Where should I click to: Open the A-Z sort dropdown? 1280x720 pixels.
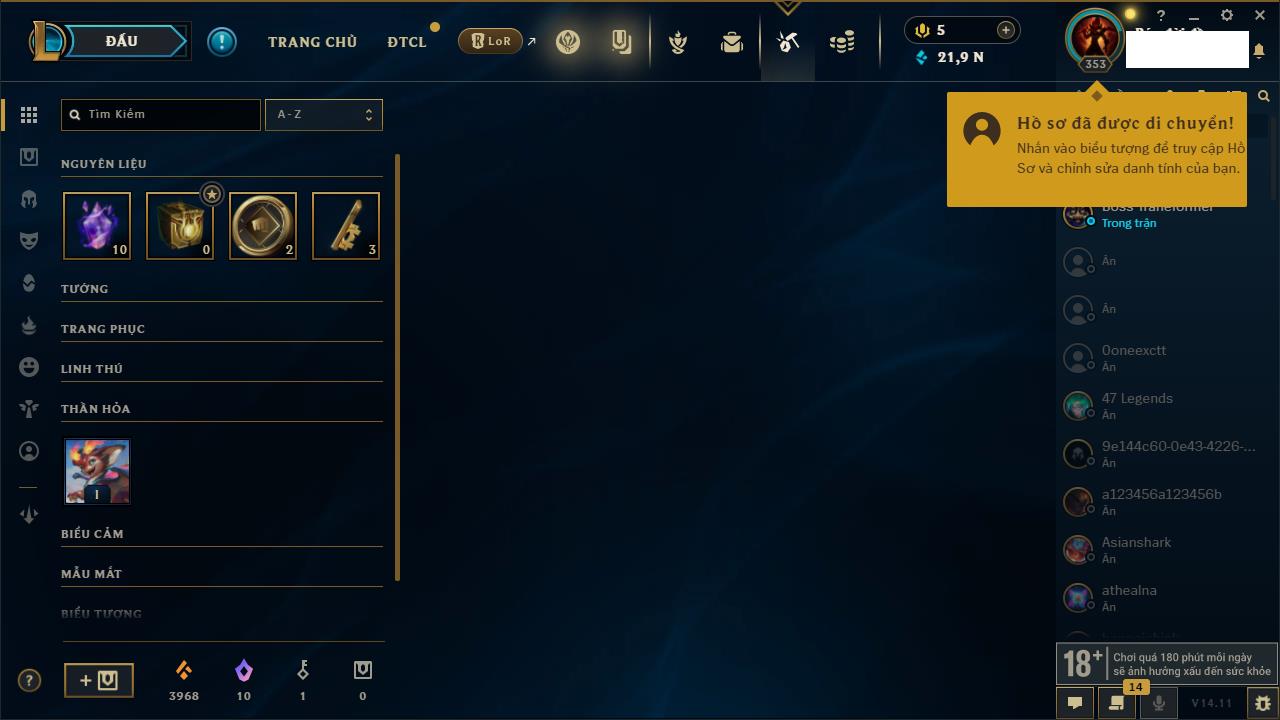[x=324, y=114]
